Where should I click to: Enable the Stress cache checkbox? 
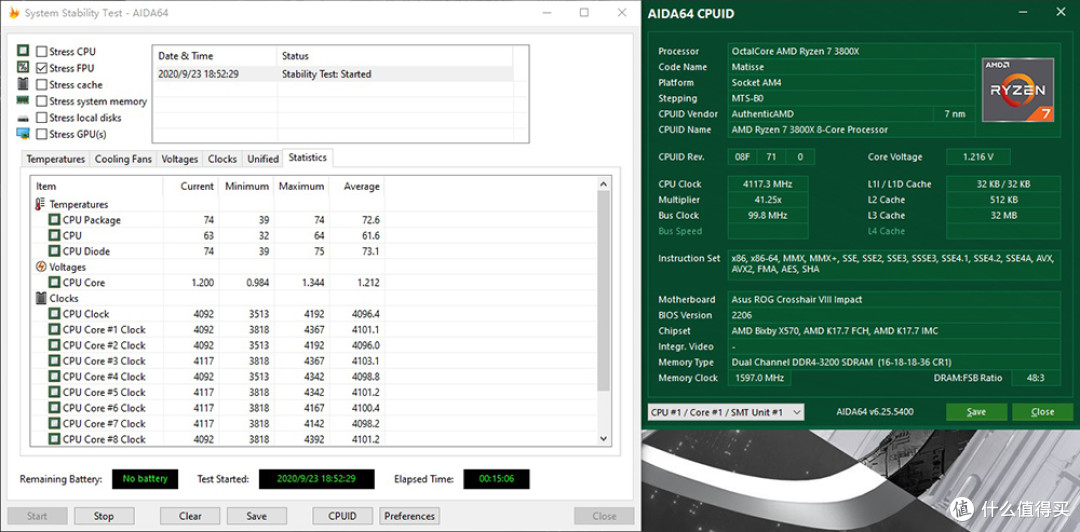click(x=42, y=85)
